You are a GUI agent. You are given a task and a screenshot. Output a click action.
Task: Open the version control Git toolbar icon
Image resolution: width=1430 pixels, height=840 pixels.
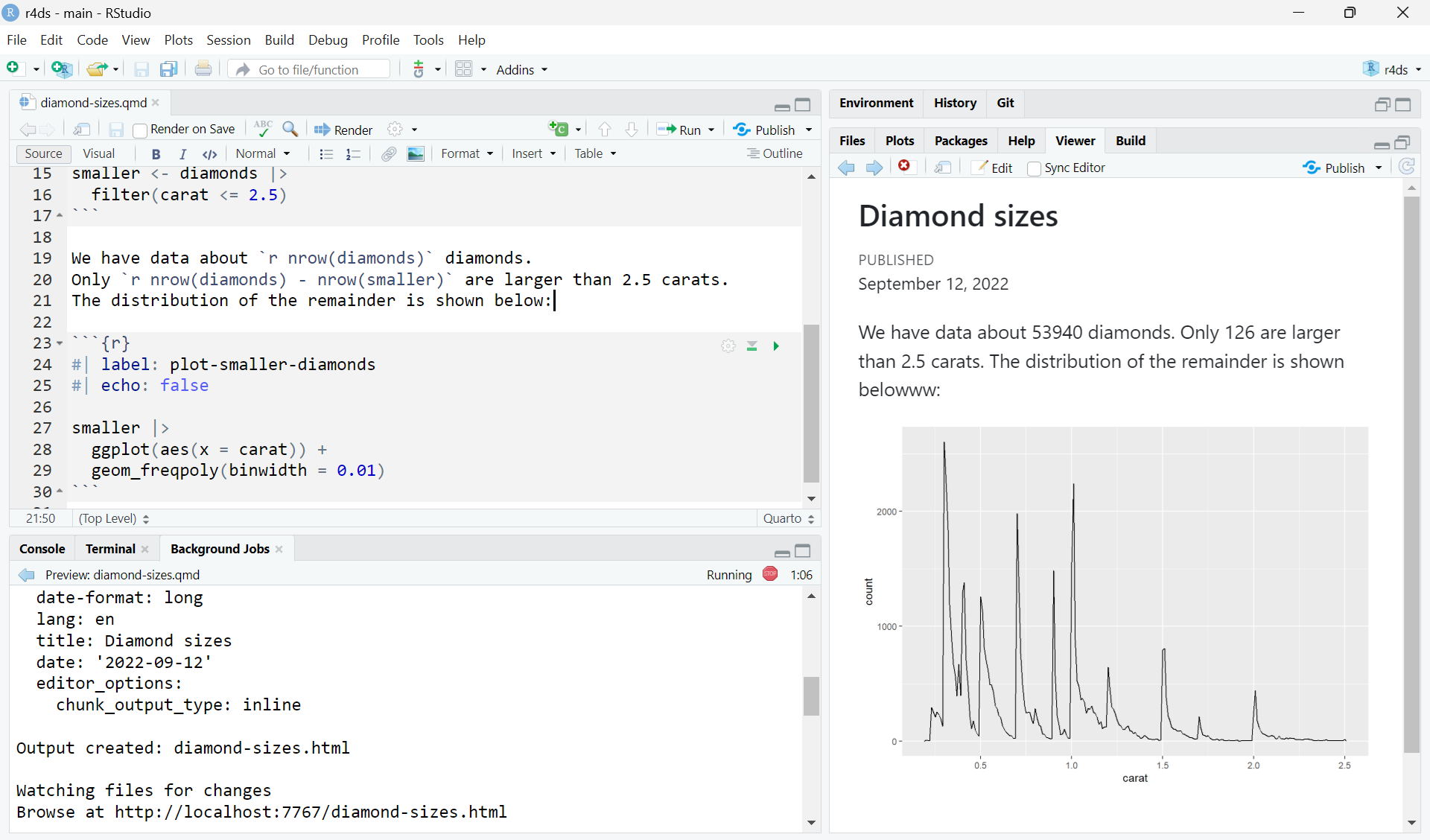(419, 69)
